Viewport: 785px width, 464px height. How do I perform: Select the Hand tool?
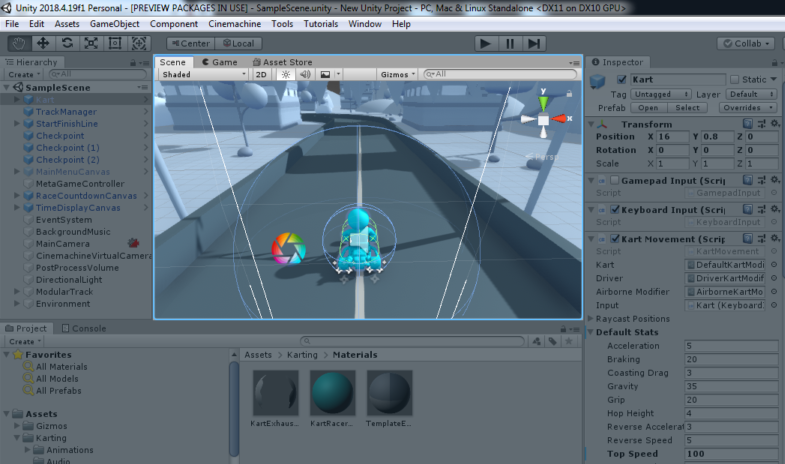tap(19, 44)
